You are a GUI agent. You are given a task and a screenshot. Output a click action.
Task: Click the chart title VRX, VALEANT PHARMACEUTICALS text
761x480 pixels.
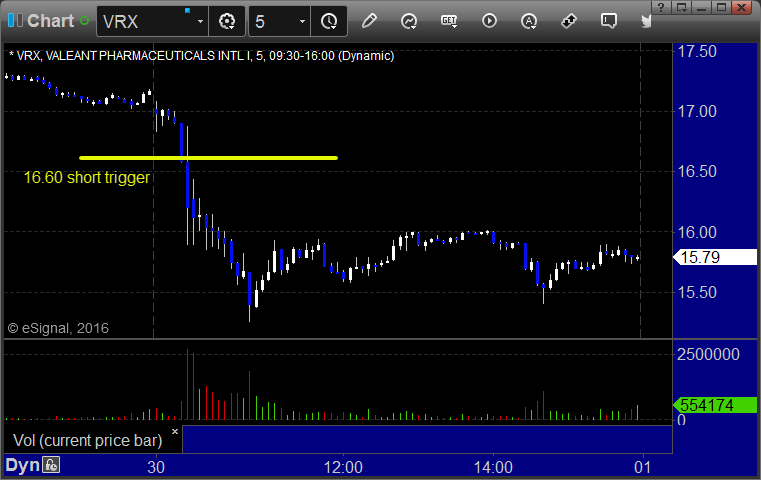(201, 56)
